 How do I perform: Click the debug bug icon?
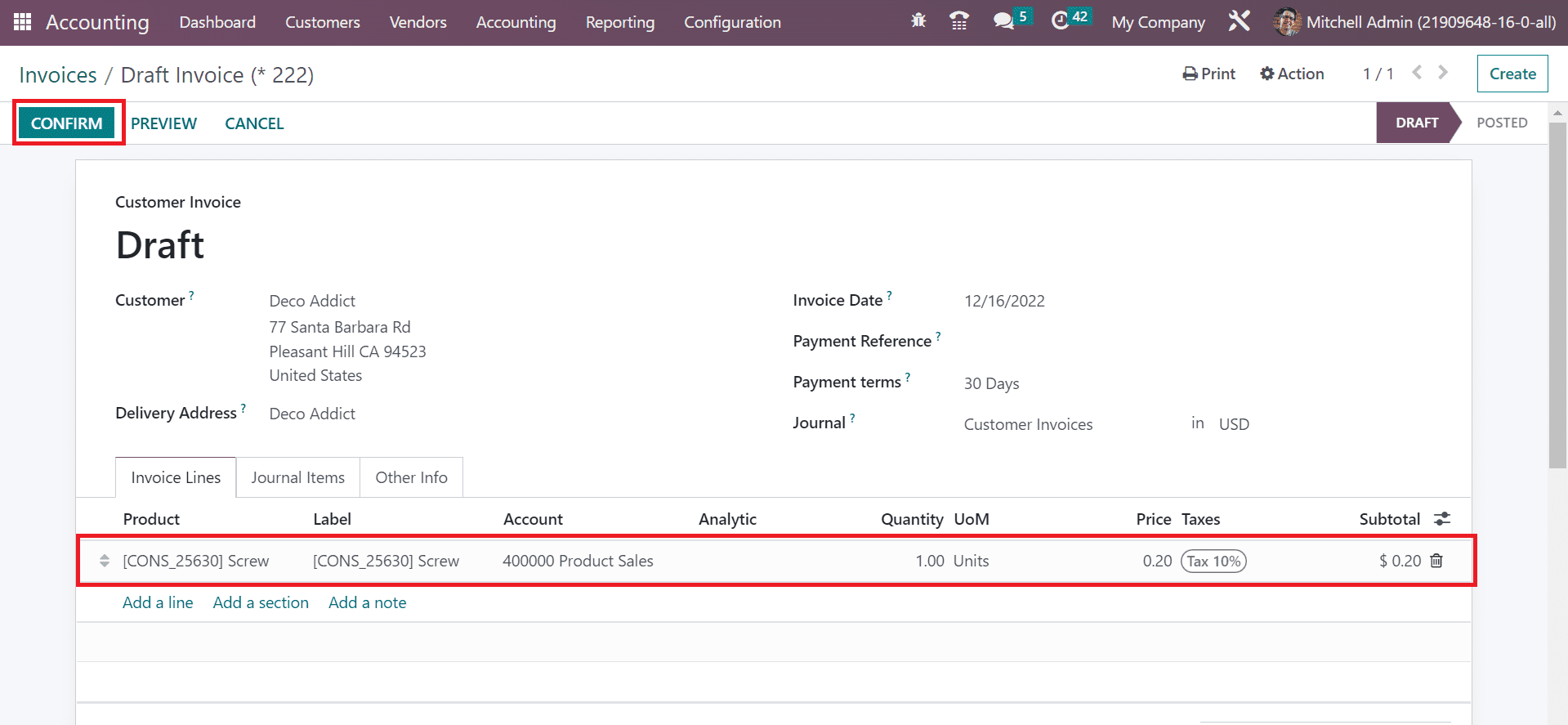918,21
